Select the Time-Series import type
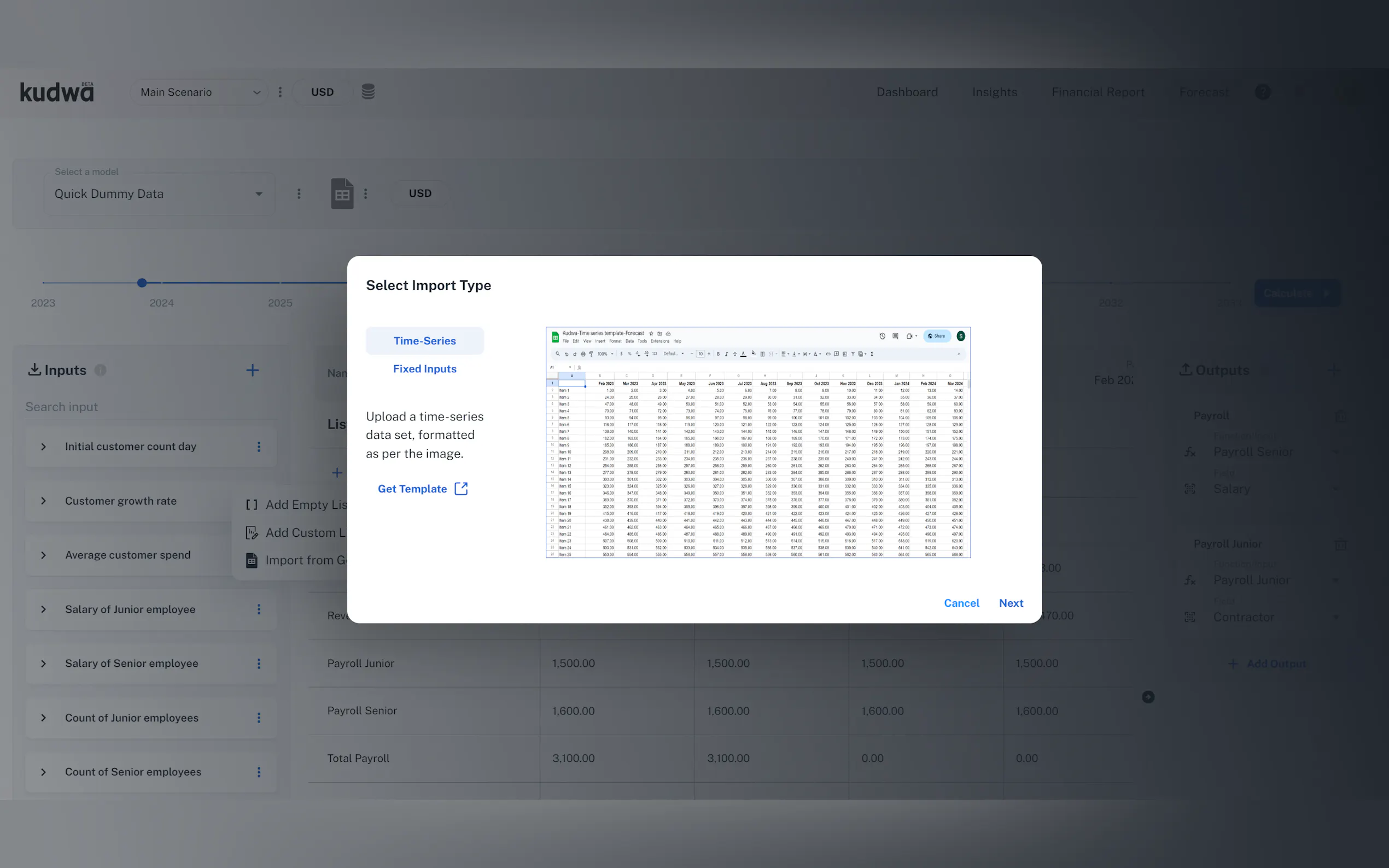Image resolution: width=1389 pixels, height=868 pixels. point(424,341)
